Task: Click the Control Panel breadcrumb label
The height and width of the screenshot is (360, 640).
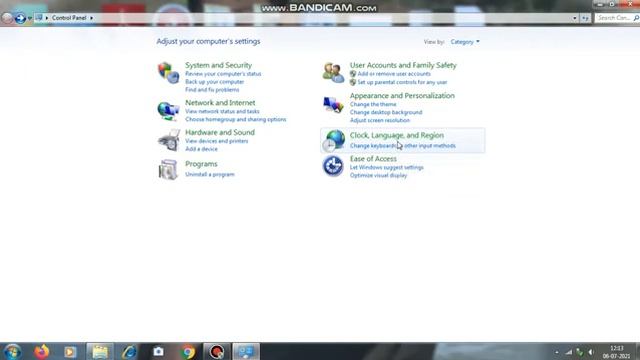Action: 69,18
